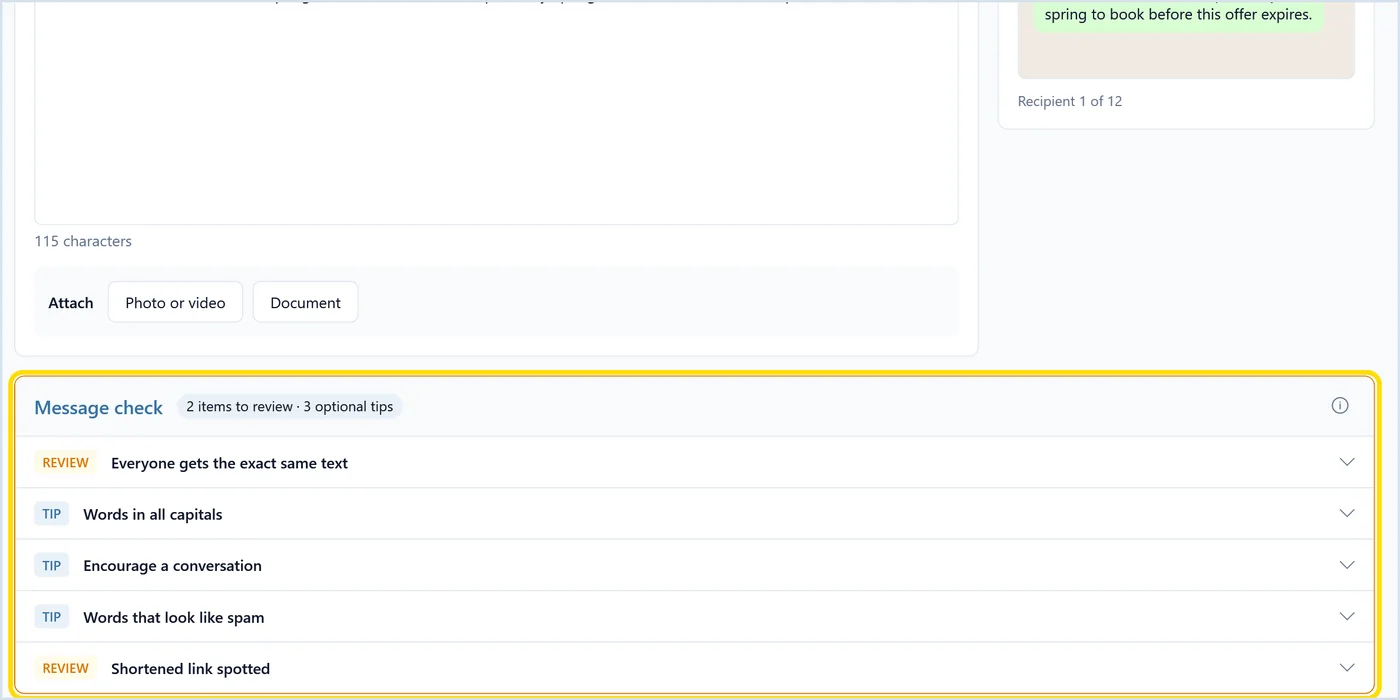
Task: Click the 'Everyone gets the exact same text' title
Action: point(229,463)
